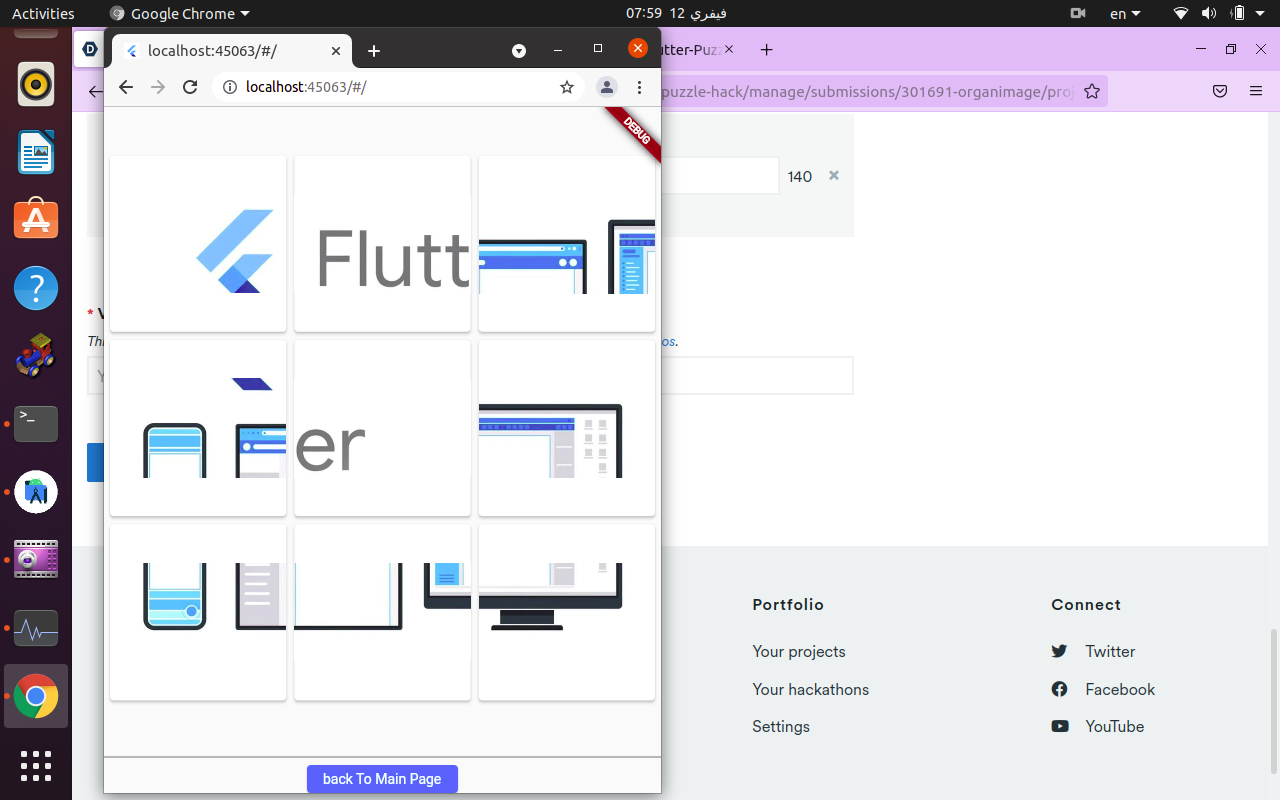
Task: Bookmark localhost page with Chrome's star icon
Action: [x=567, y=87]
